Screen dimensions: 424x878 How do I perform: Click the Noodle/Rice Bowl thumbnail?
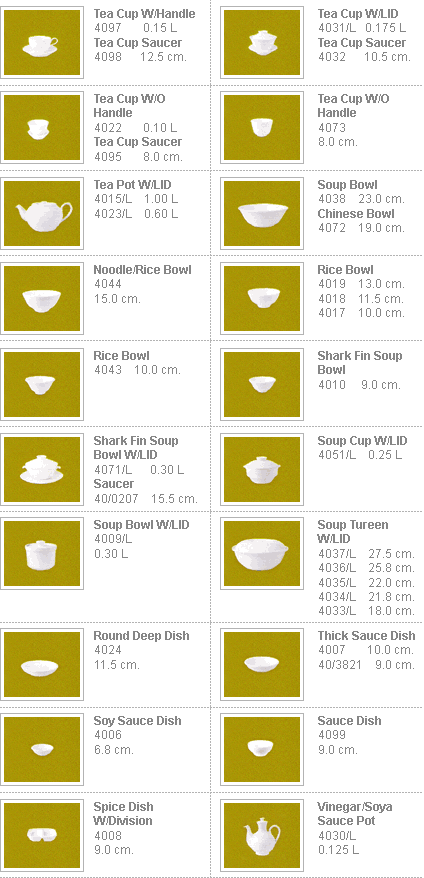(42, 298)
